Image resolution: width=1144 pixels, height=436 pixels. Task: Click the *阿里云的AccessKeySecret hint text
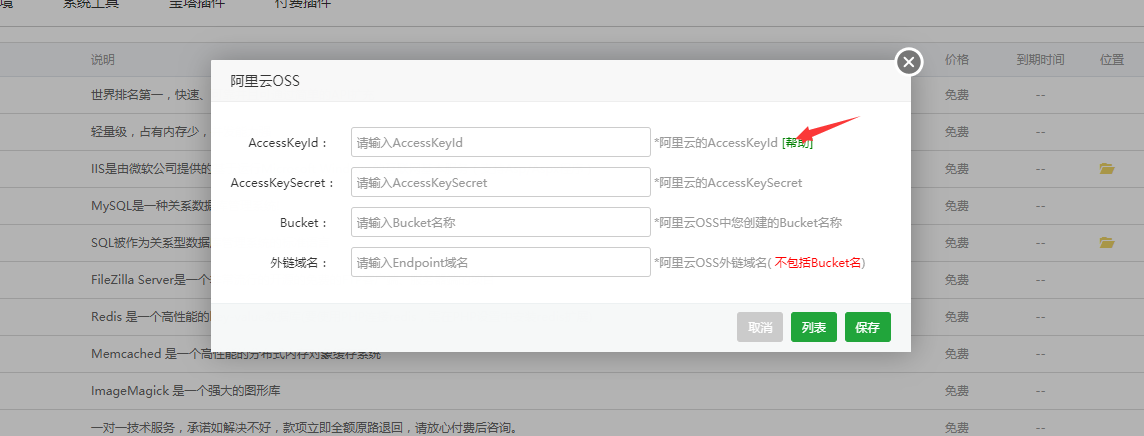[x=728, y=183]
